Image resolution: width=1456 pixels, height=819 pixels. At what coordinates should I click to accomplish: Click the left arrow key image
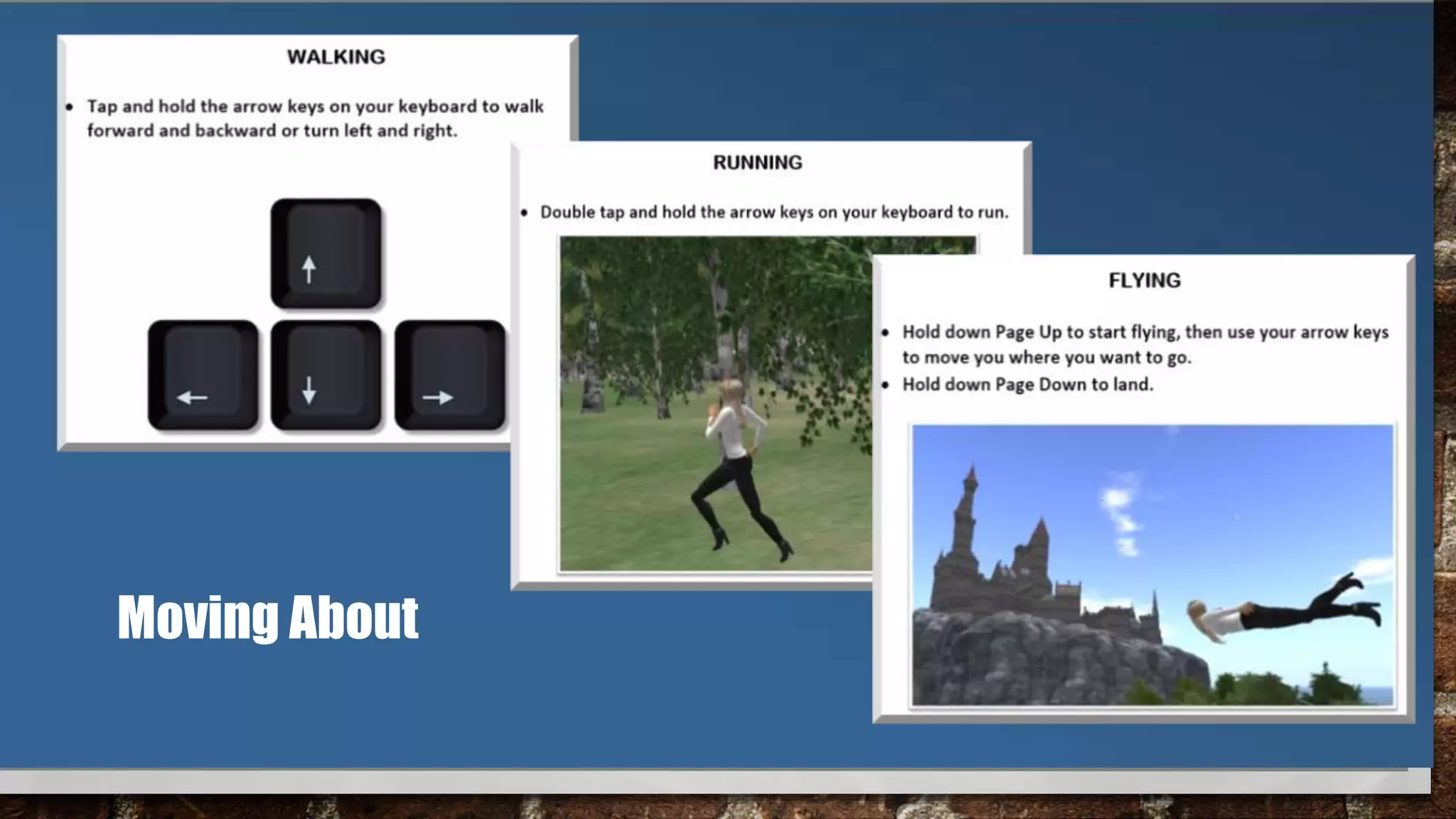click(203, 375)
